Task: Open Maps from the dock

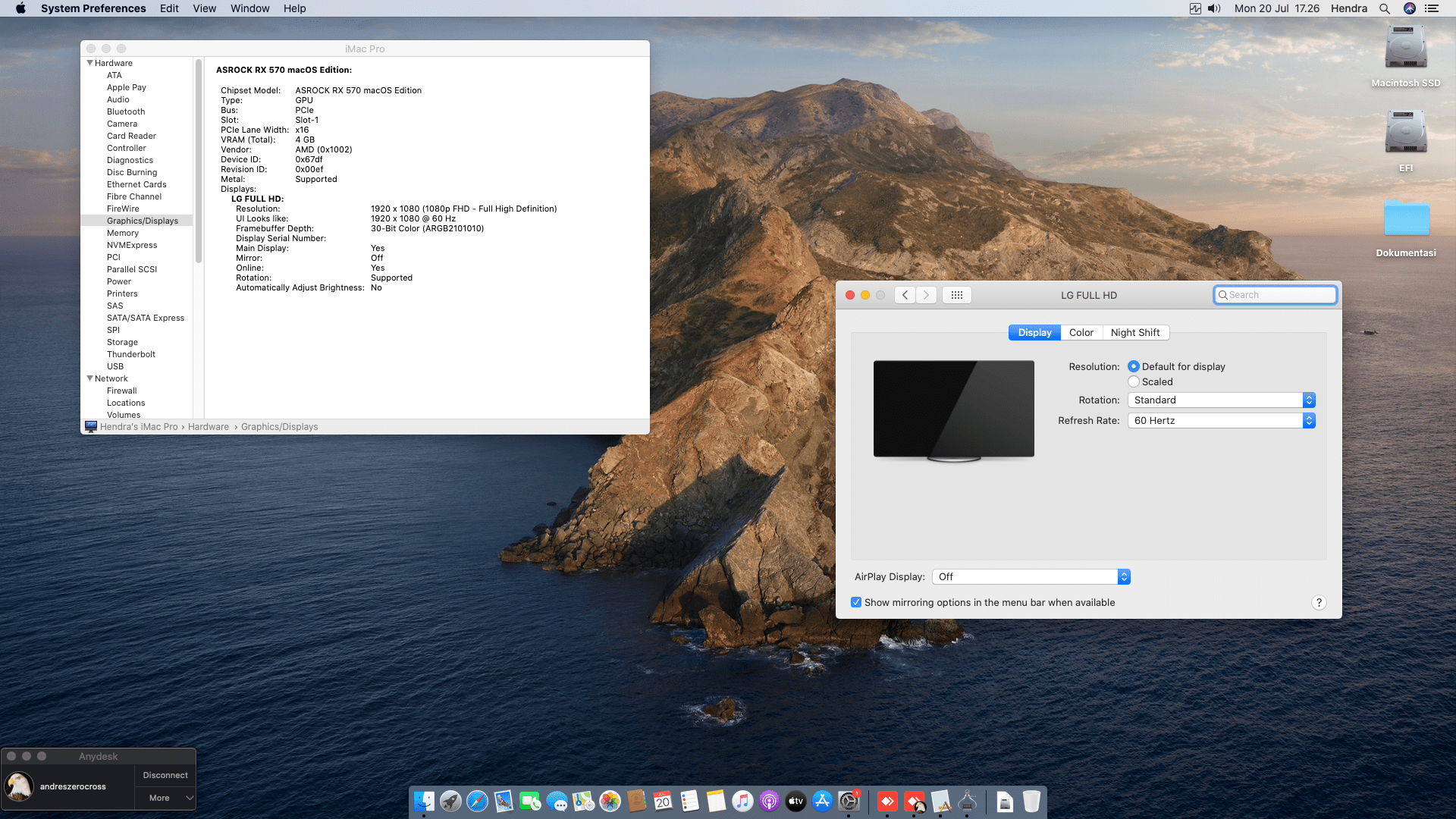Action: [x=583, y=801]
